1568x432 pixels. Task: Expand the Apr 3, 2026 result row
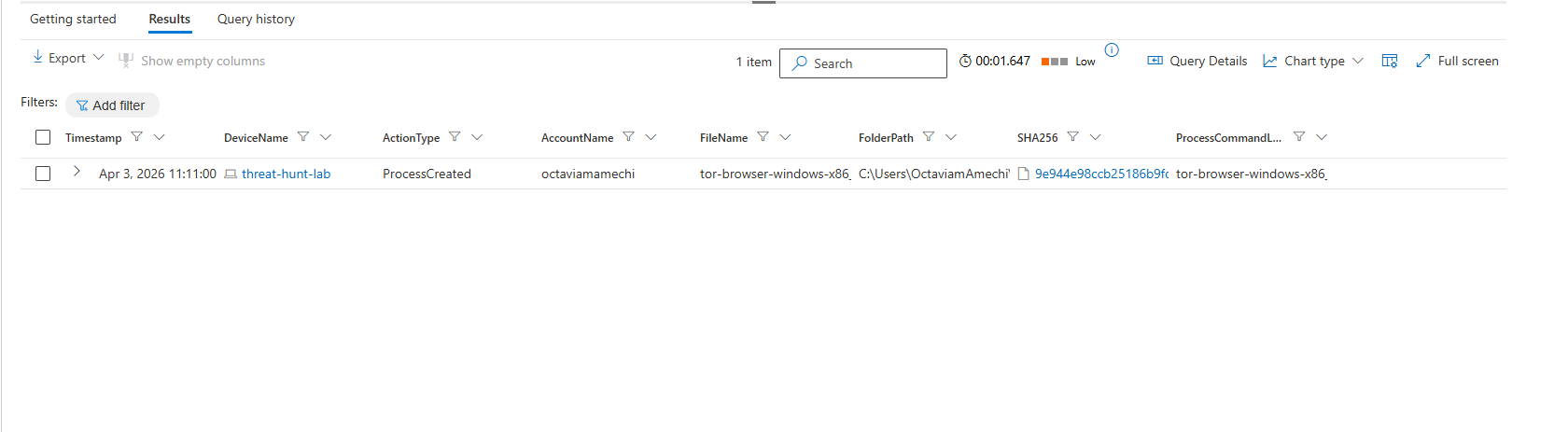(x=77, y=172)
